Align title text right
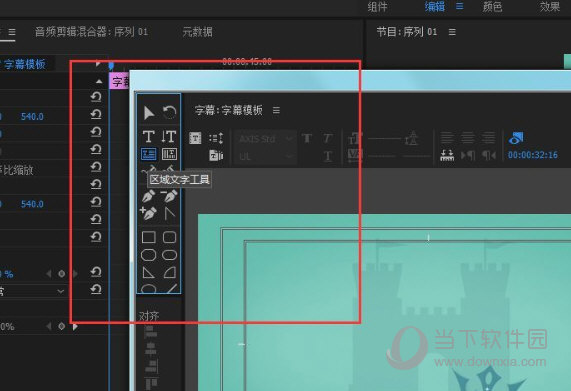Image resolution: width=571 pixels, height=391 pixels. [x=488, y=138]
